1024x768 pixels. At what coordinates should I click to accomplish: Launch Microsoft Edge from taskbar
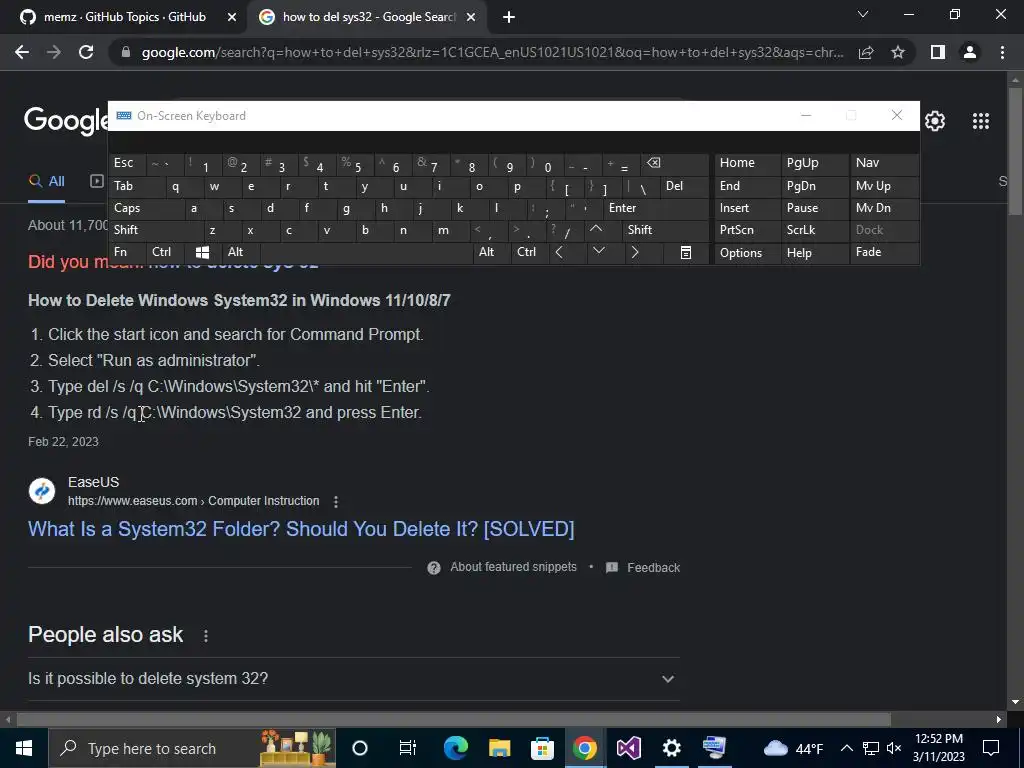[455, 748]
